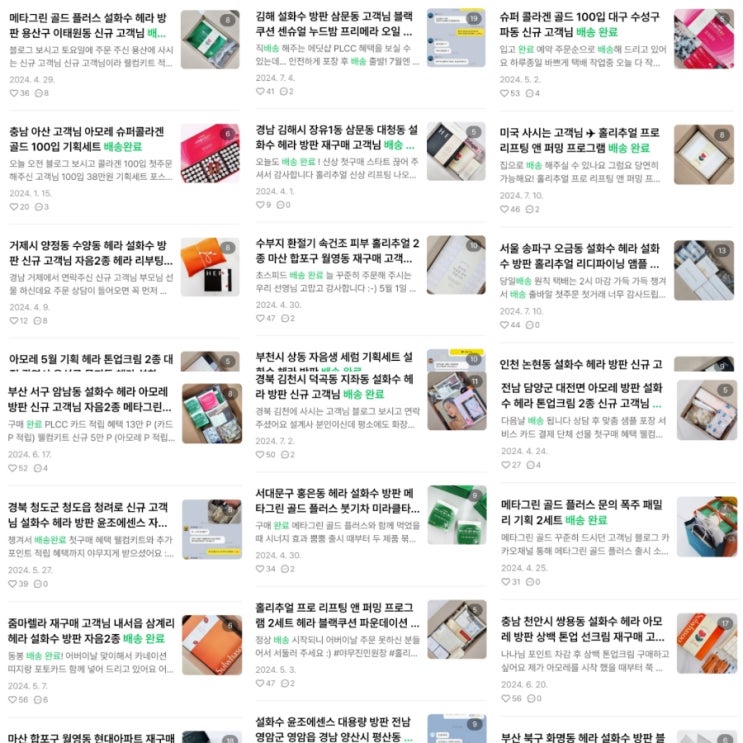Open the orange pouch thumbnail in 거제시 양정동 post

[210, 267]
